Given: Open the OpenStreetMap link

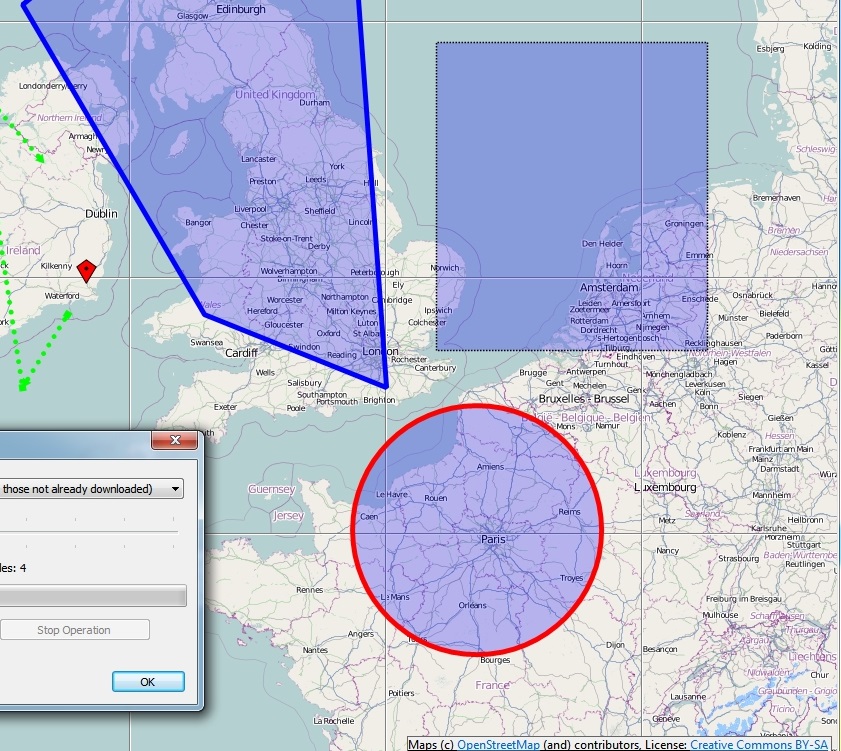Looking at the screenshot, I should [498, 745].
